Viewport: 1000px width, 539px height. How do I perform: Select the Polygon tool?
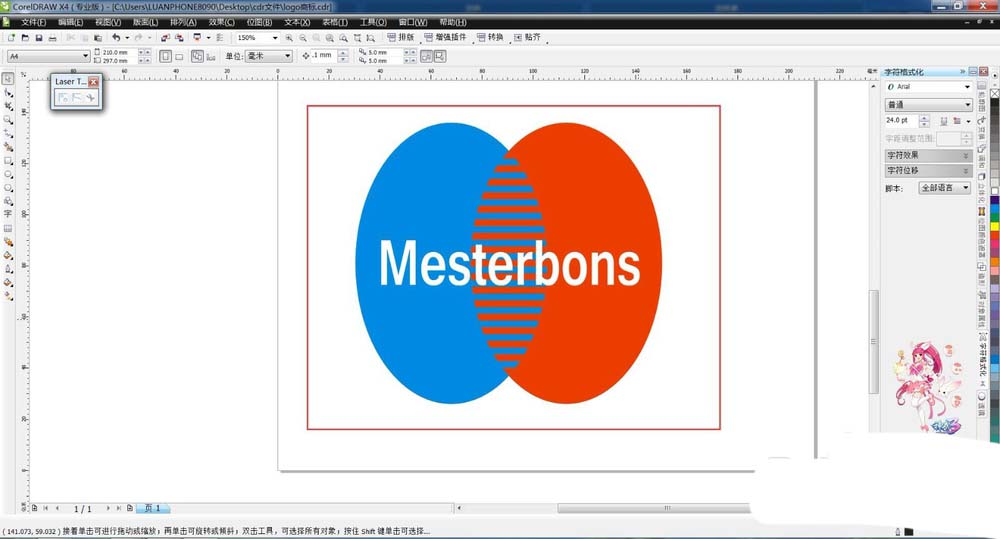click(8, 188)
